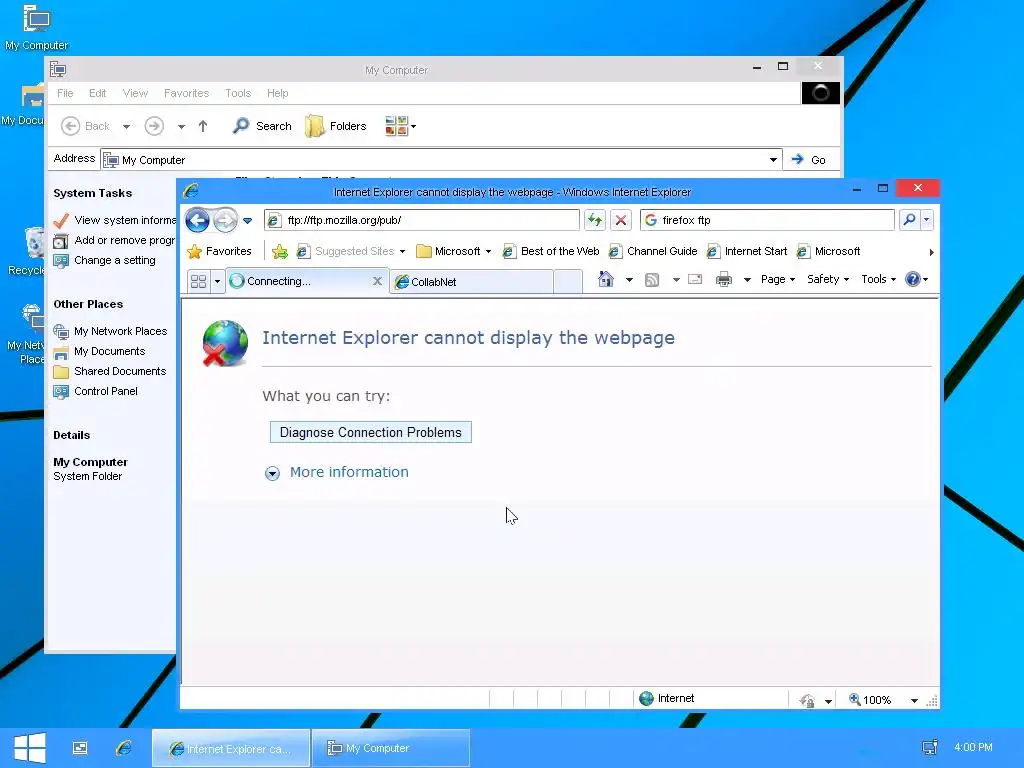The width and height of the screenshot is (1024, 768).
Task: Open the Internet Start favorite
Action: pyautogui.click(x=746, y=251)
